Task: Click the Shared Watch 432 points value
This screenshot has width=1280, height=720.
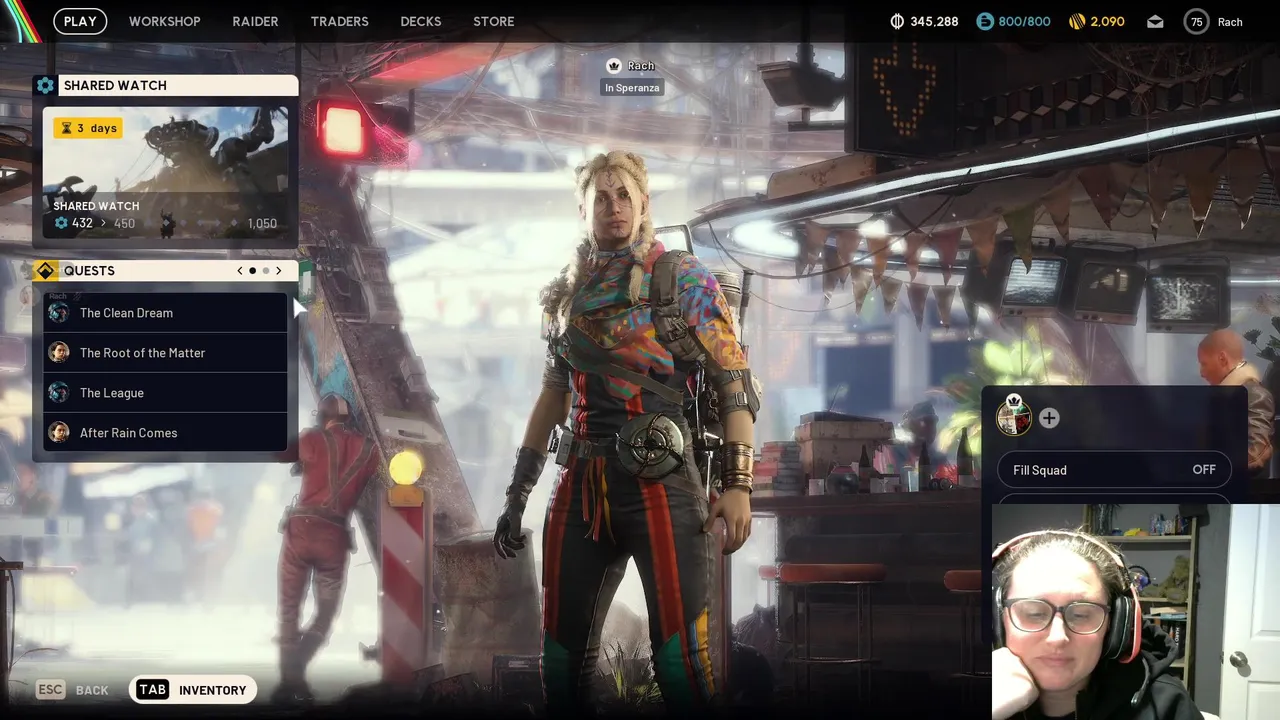Action: click(82, 223)
